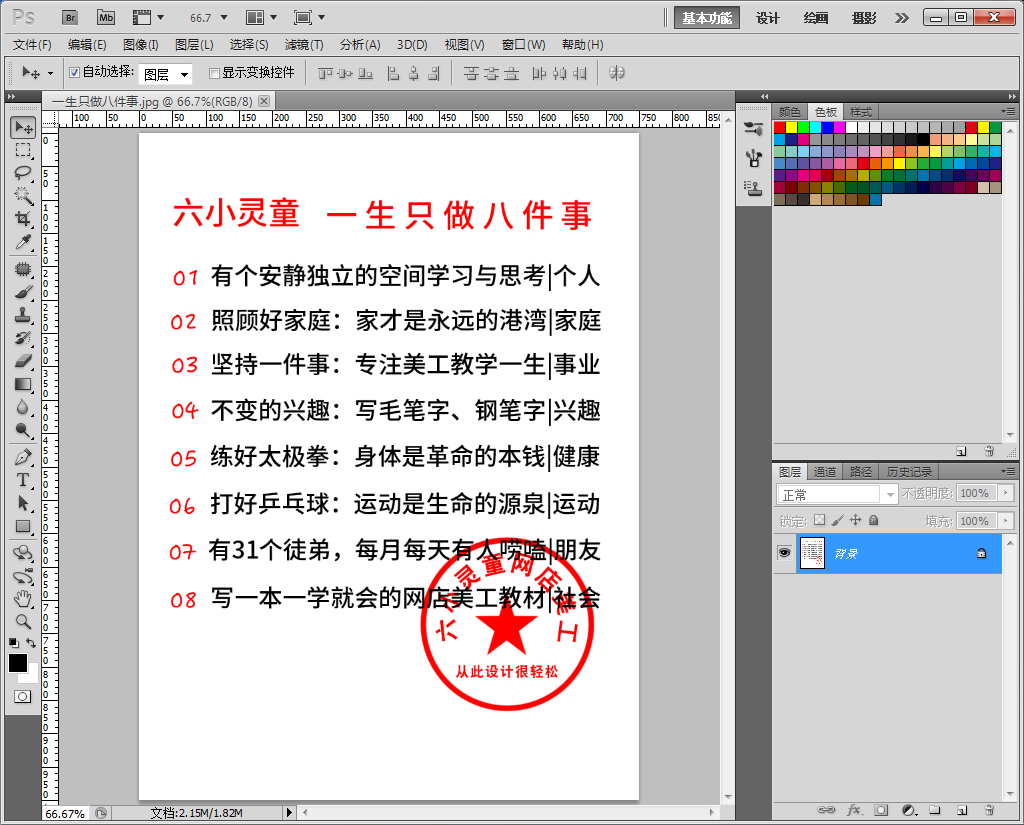Image resolution: width=1024 pixels, height=825 pixels.
Task: Toggle lock all padlock icon
Action: (874, 520)
